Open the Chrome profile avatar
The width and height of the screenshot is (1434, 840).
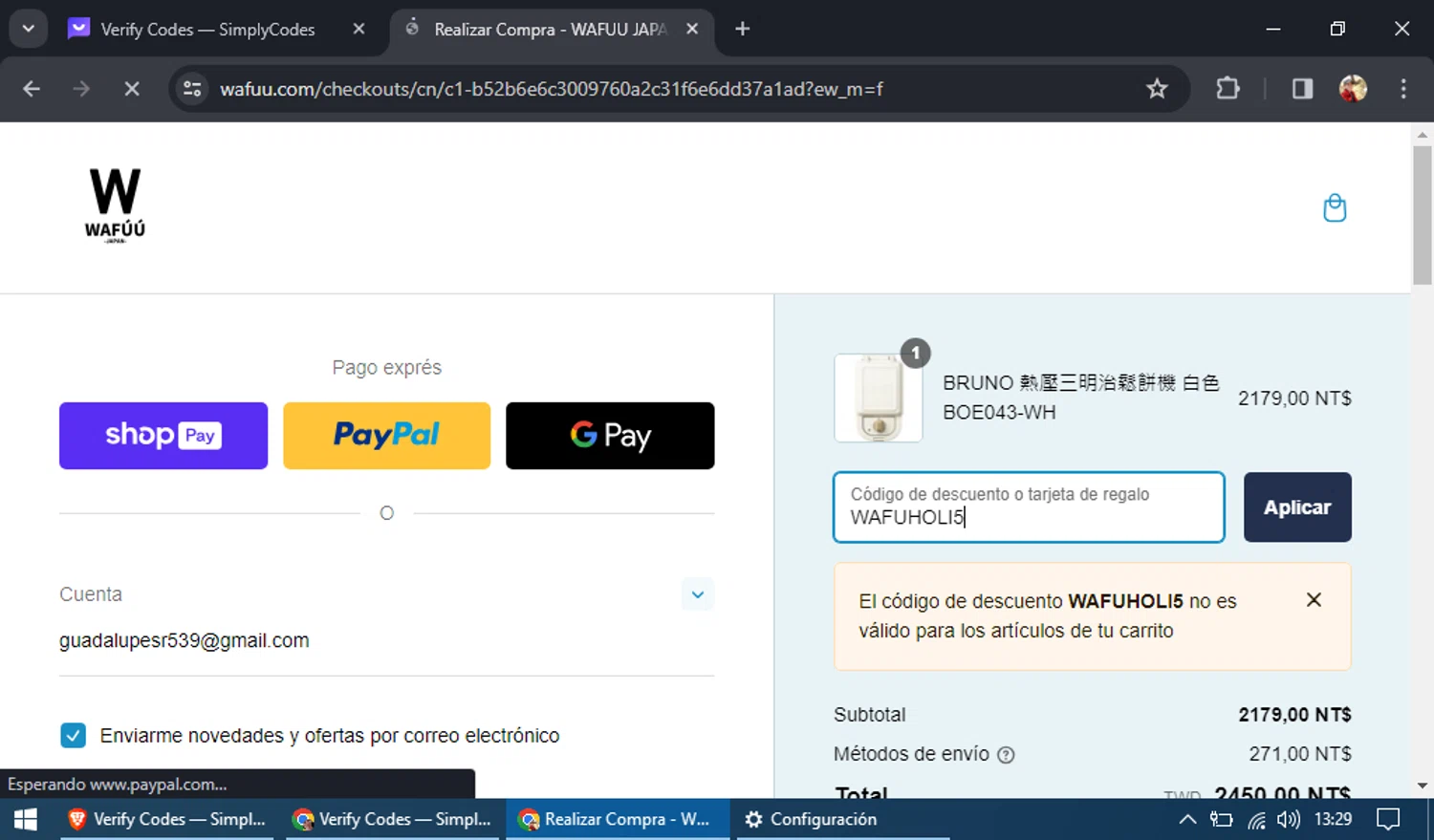coord(1353,89)
